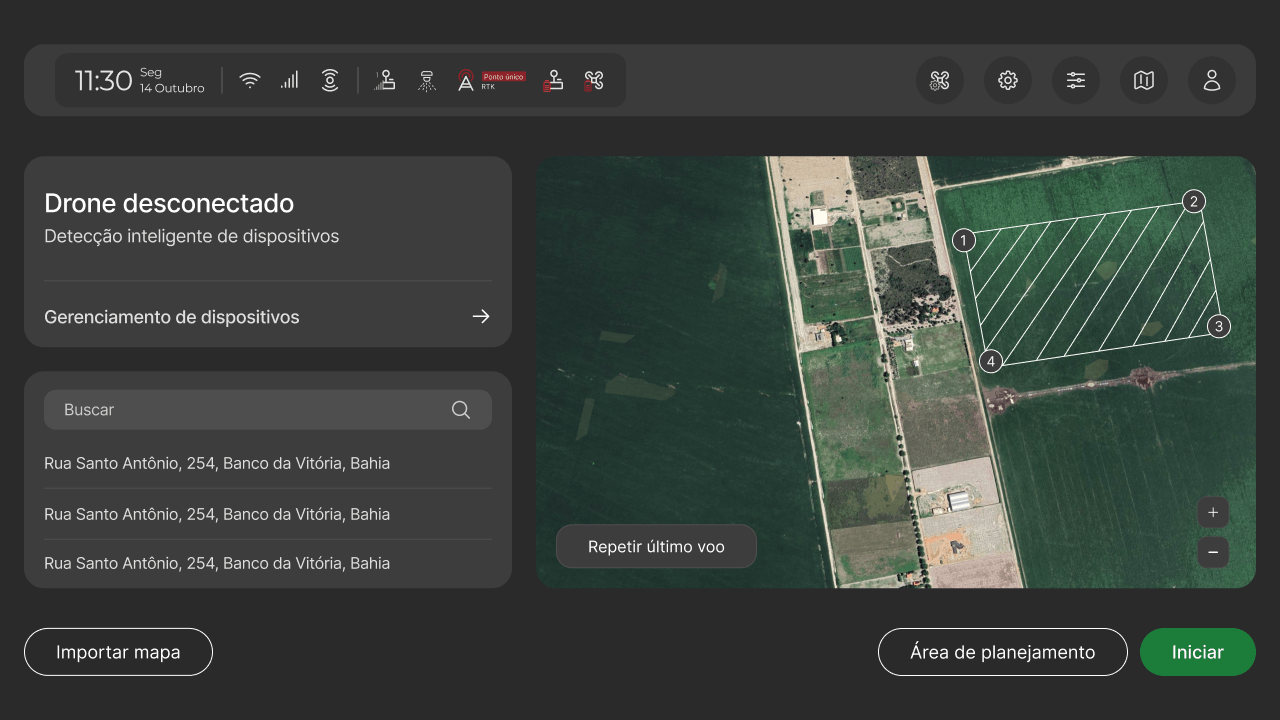Open the folded map button
The width and height of the screenshot is (1280, 720).
pyautogui.click(x=1144, y=80)
